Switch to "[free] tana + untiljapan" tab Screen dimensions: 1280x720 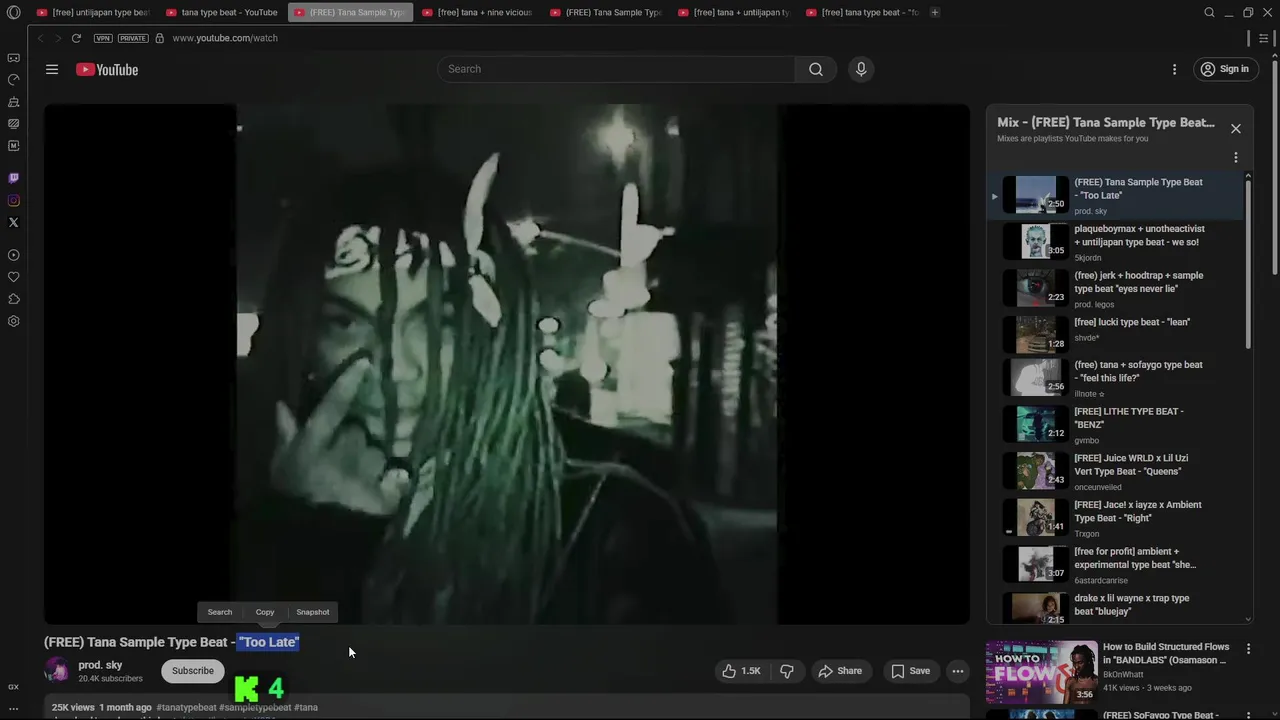coord(734,12)
